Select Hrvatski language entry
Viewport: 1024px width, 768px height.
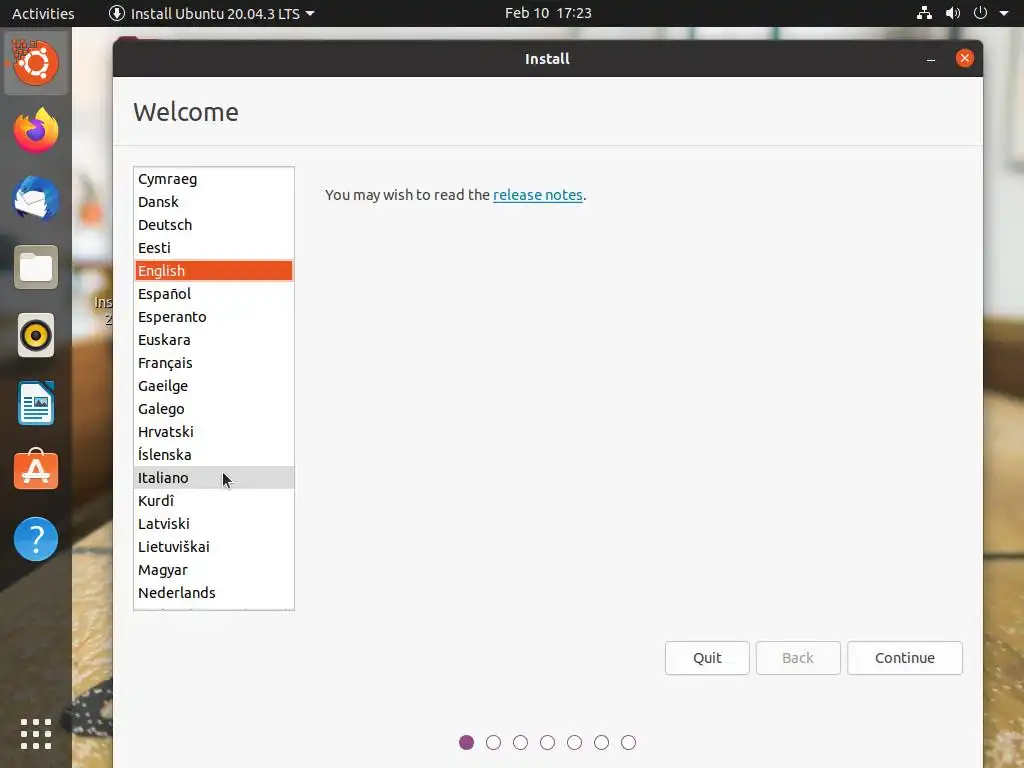tap(214, 432)
